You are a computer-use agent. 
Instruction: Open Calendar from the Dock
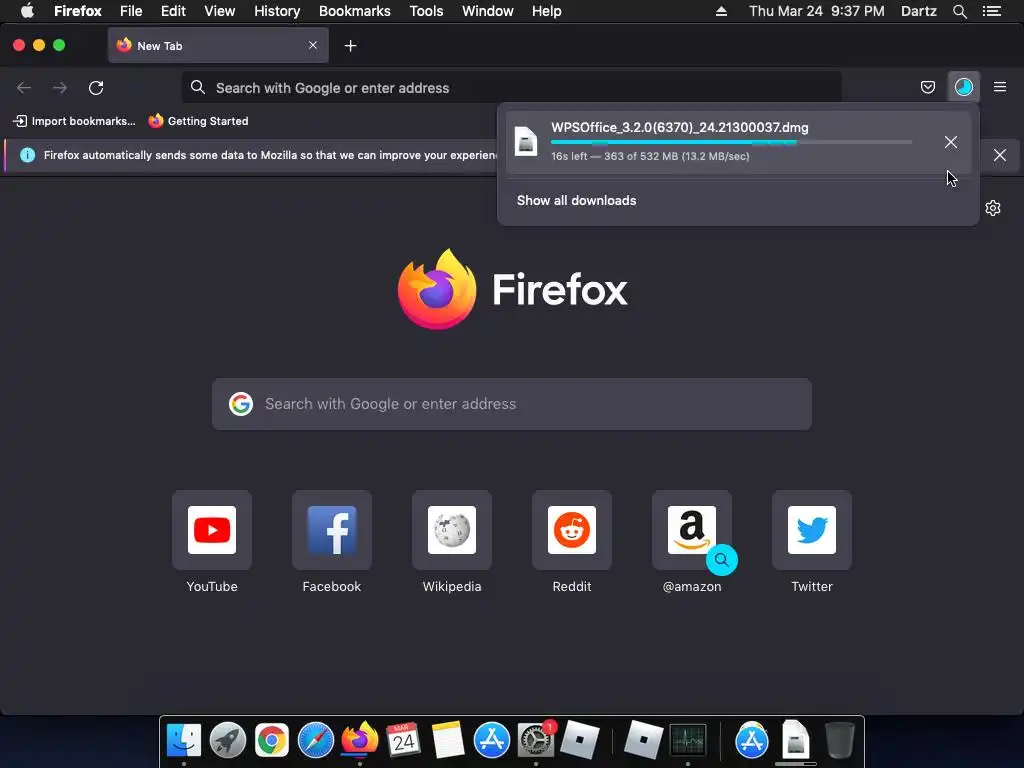(404, 740)
